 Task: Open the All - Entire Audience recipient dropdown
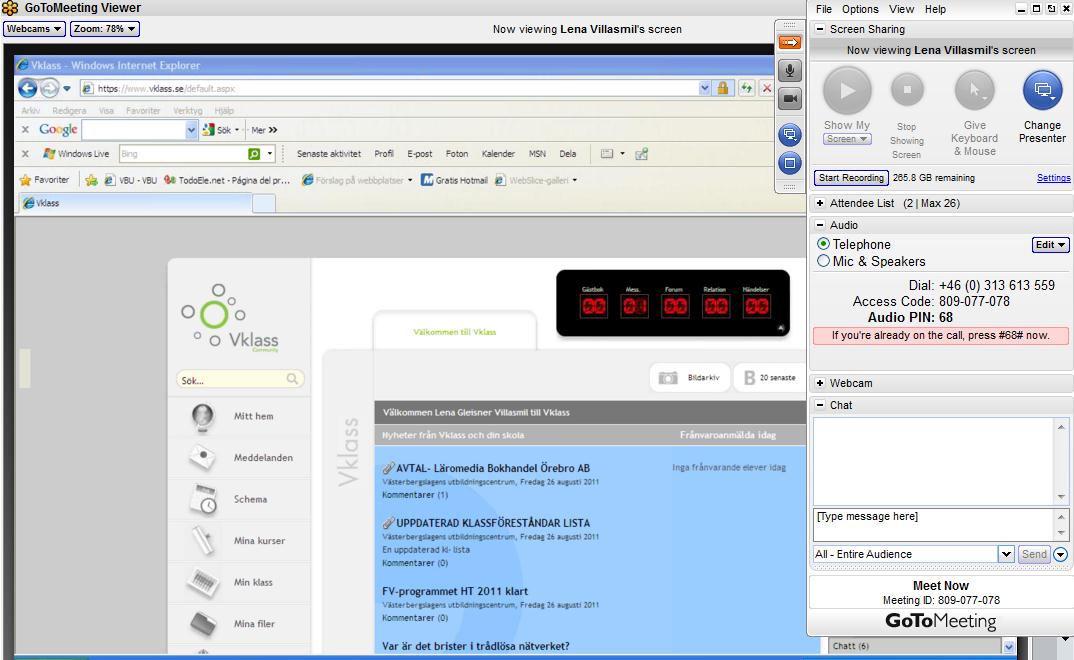click(x=1006, y=555)
